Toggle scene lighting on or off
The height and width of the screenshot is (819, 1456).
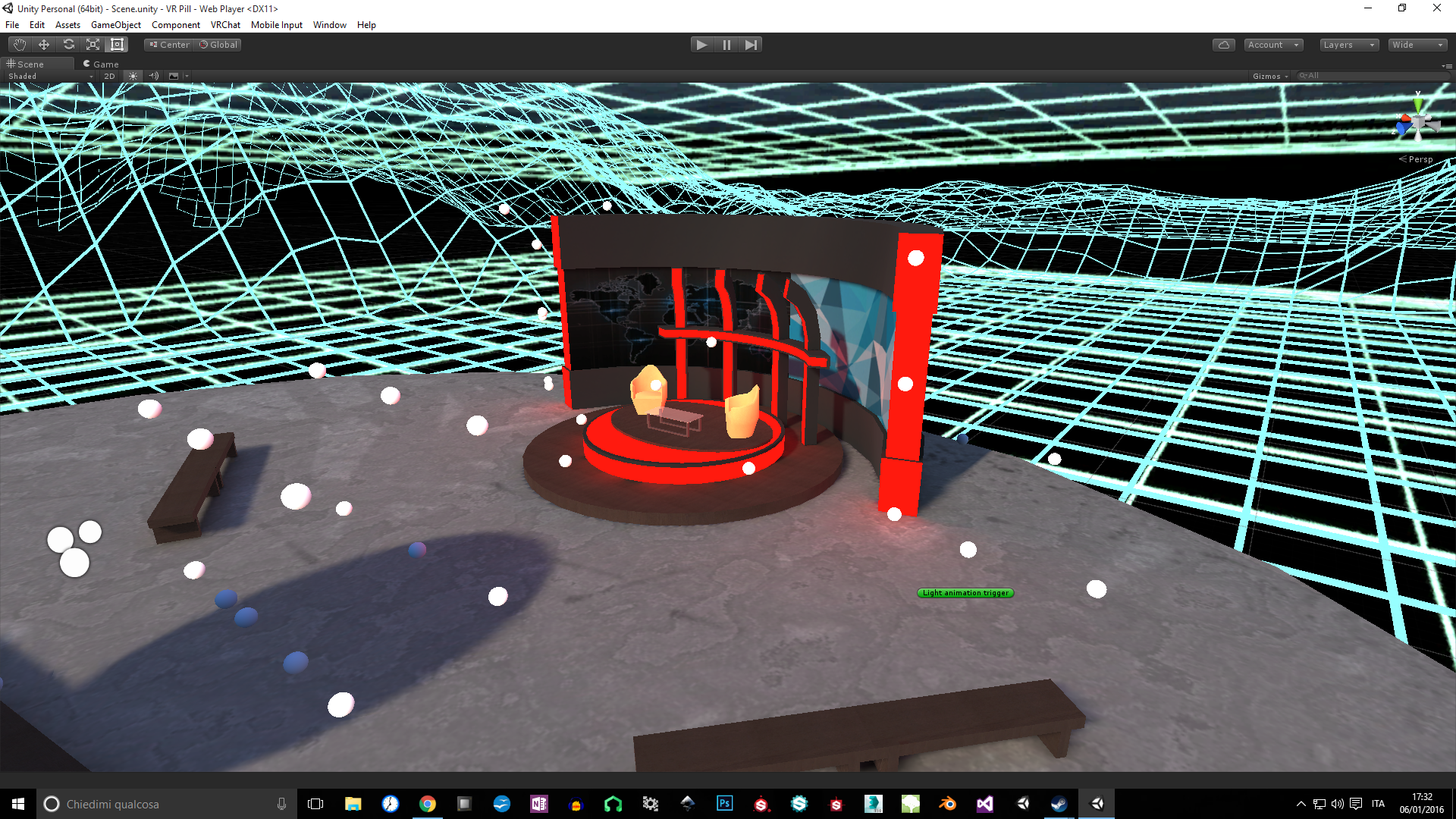click(x=133, y=76)
